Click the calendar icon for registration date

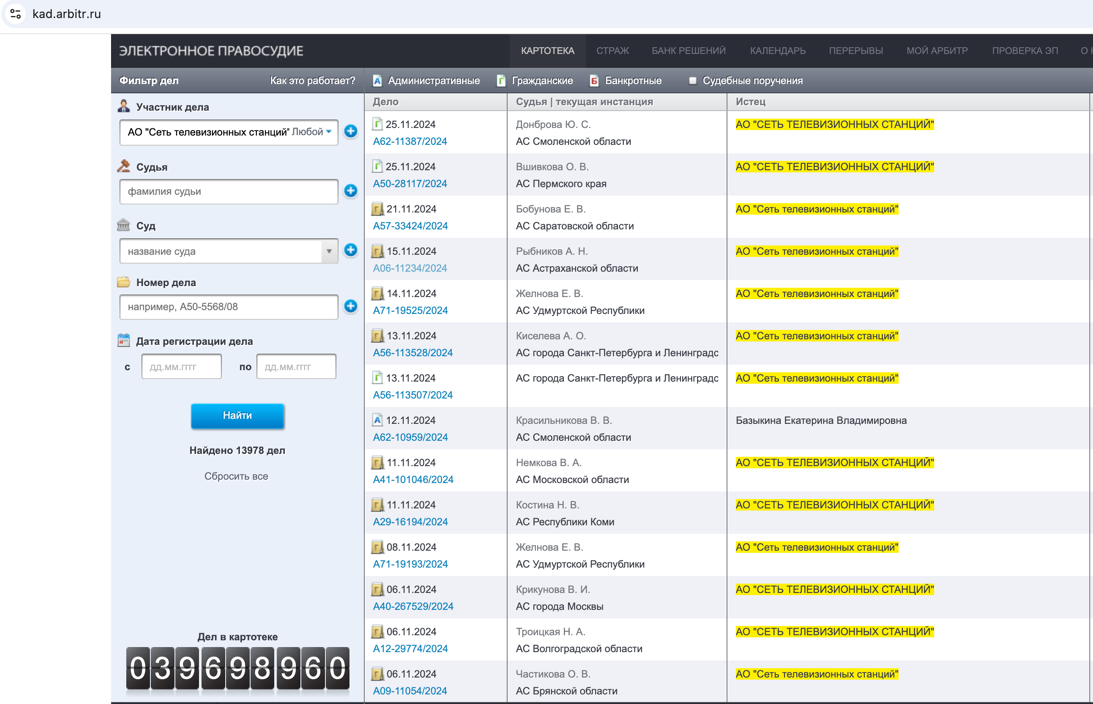(x=123, y=341)
